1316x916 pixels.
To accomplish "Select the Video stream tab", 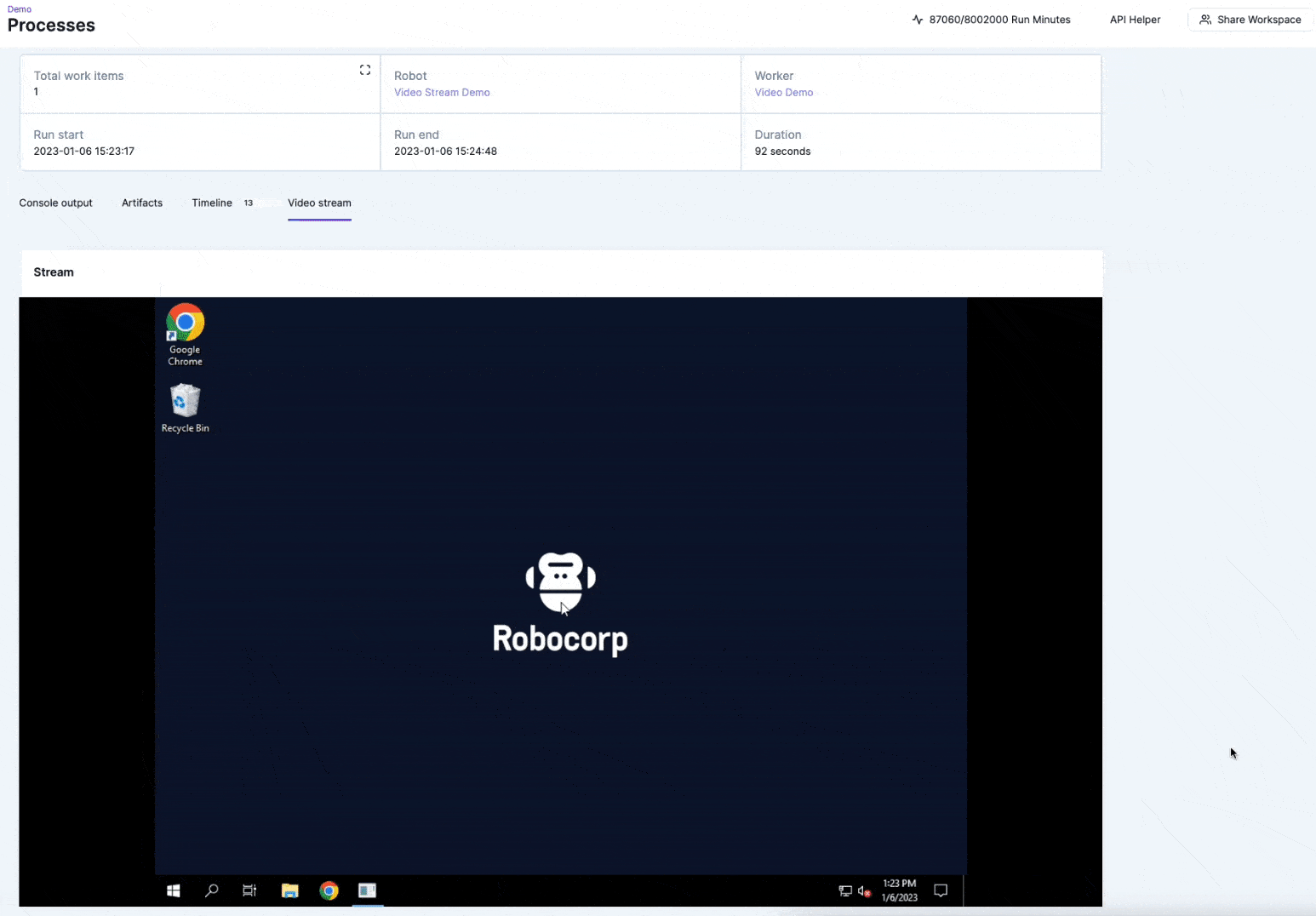I will click(319, 203).
